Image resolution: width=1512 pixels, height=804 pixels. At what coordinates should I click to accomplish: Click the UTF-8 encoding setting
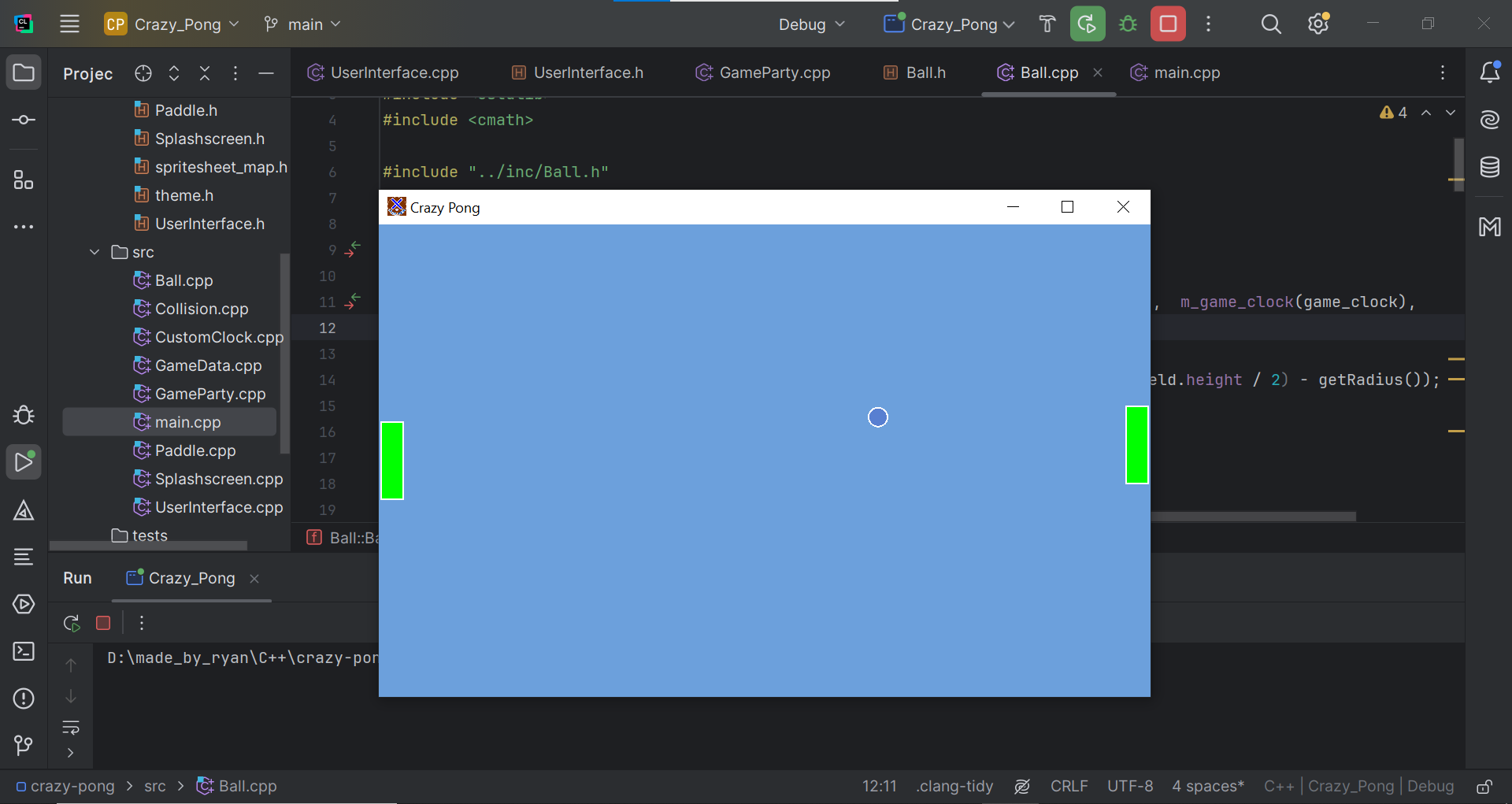(x=1130, y=786)
